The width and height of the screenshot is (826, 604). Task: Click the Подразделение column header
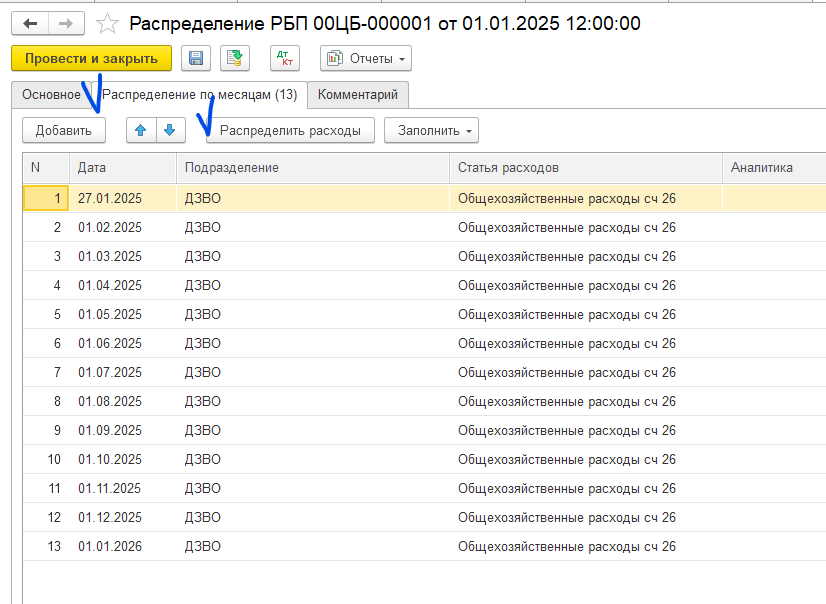click(x=312, y=167)
